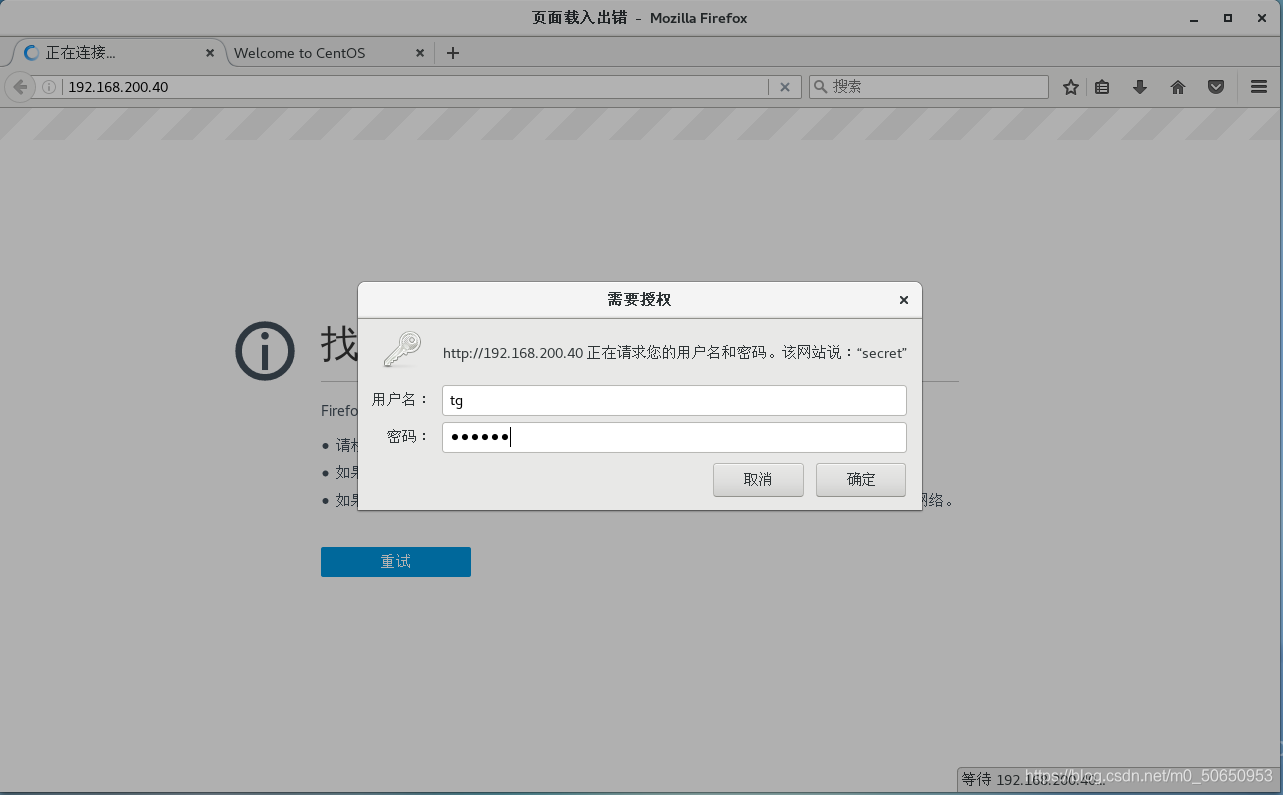
Task: Bookmark this page with star icon
Action: tap(1071, 87)
